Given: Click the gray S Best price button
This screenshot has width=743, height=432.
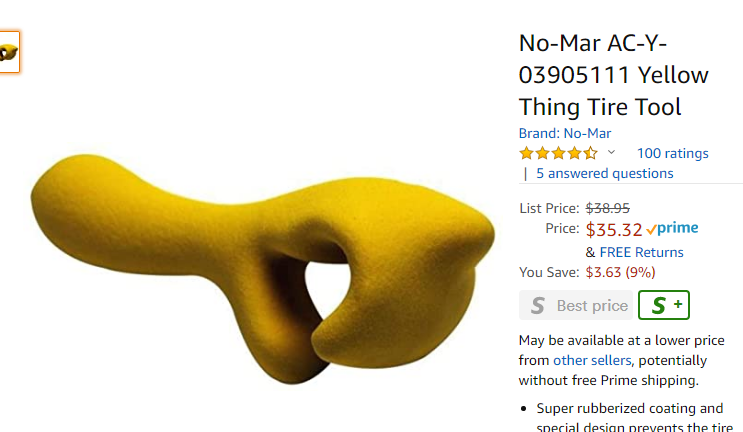Looking at the screenshot, I should click(x=576, y=305).
